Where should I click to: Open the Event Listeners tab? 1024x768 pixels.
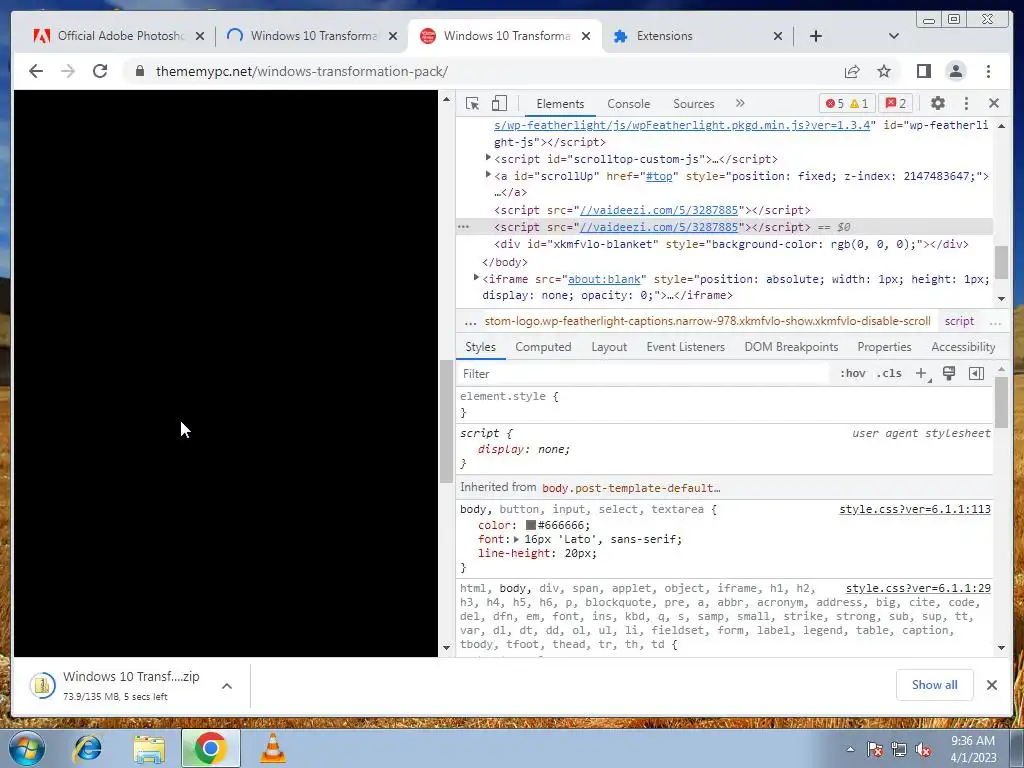685,347
